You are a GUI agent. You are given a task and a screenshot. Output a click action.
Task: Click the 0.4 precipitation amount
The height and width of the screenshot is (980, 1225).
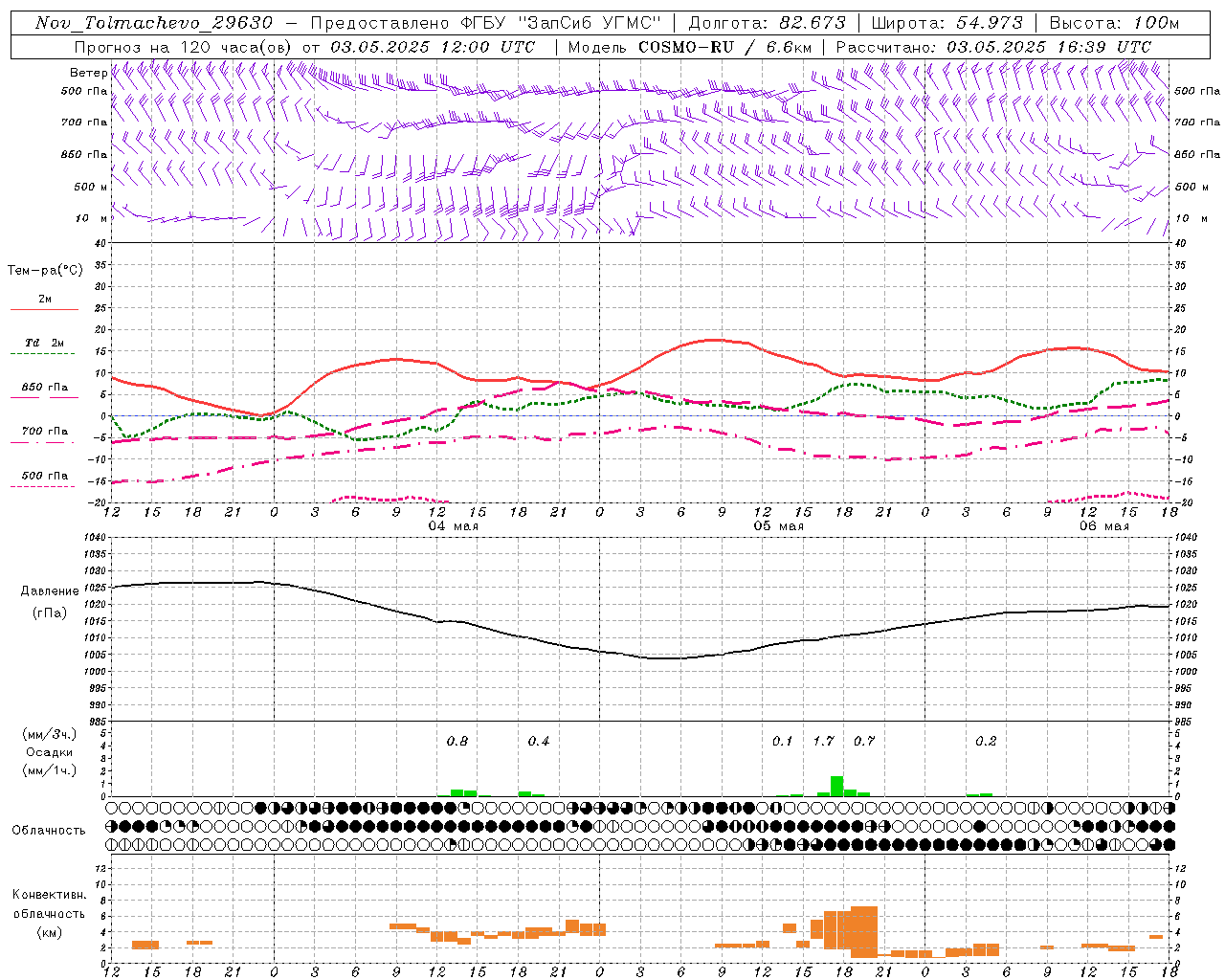coord(539,742)
